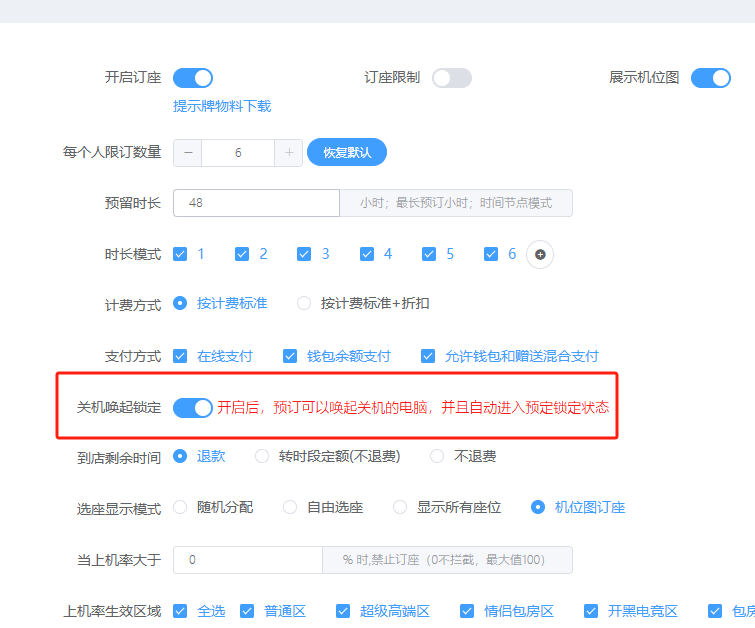
Task: Choose 显示所有座位 seat display mode
Action: click(400, 507)
